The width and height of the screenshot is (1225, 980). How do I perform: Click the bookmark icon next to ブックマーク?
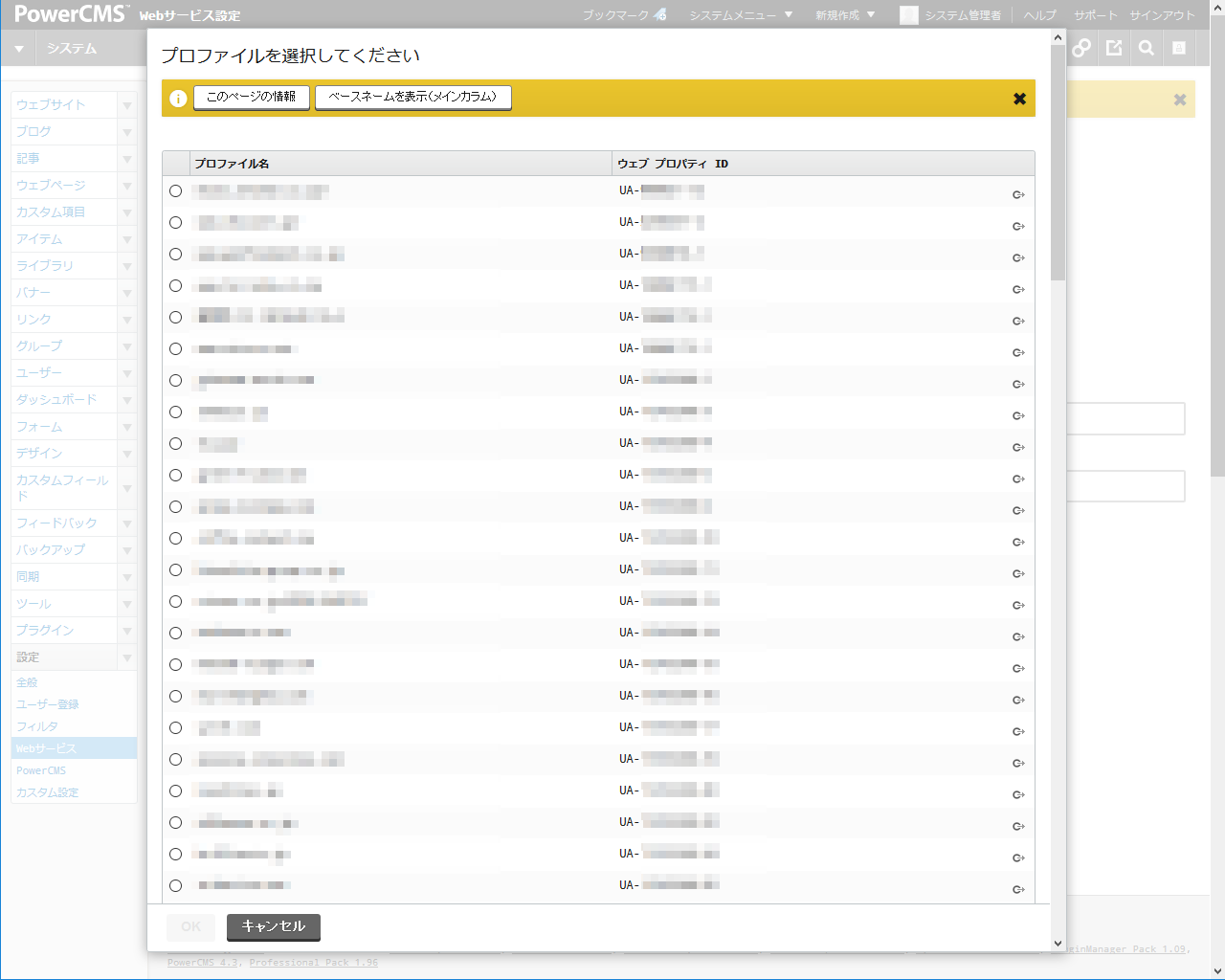click(x=660, y=14)
